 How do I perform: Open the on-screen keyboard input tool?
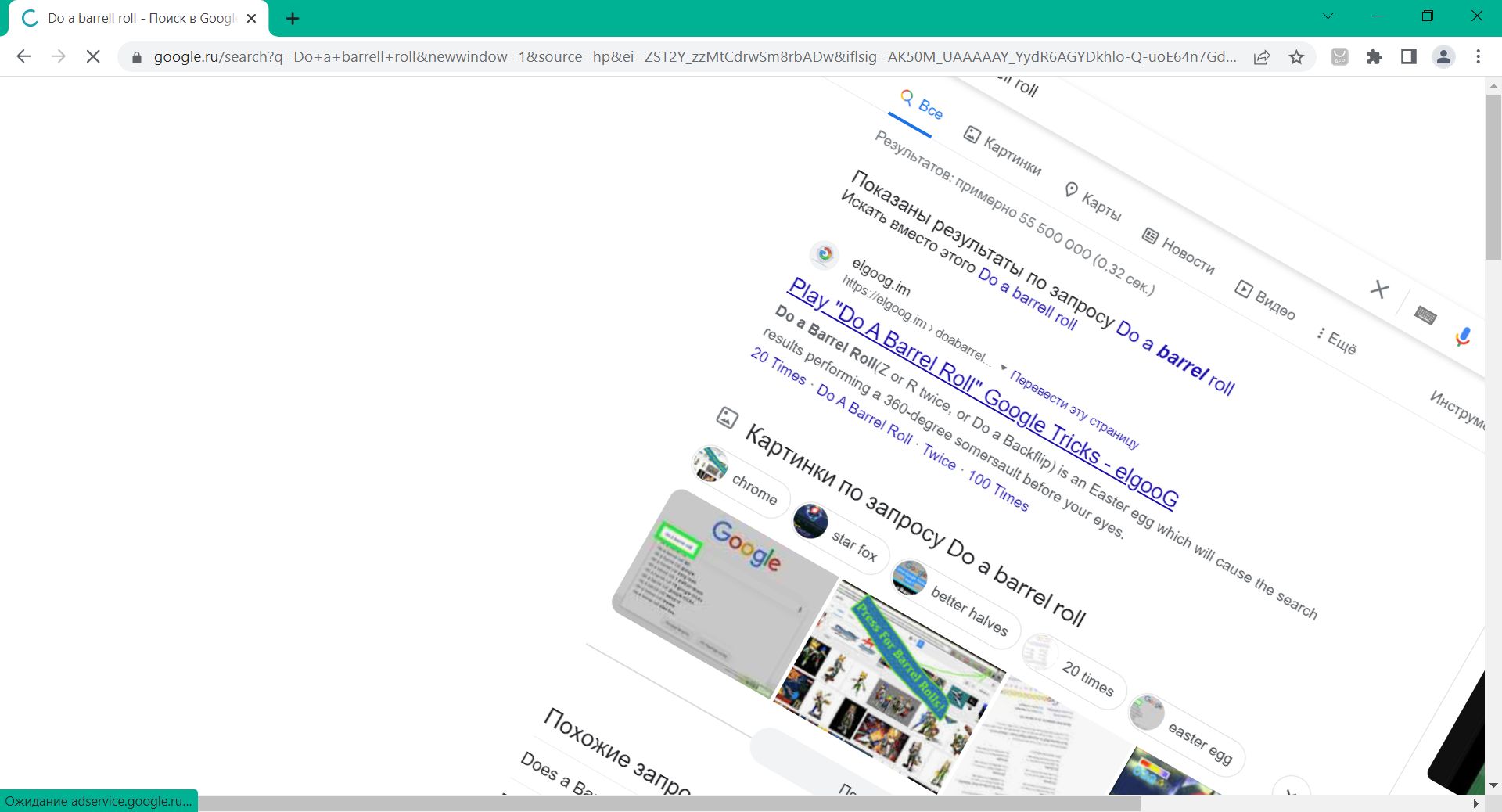point(1426,315)
